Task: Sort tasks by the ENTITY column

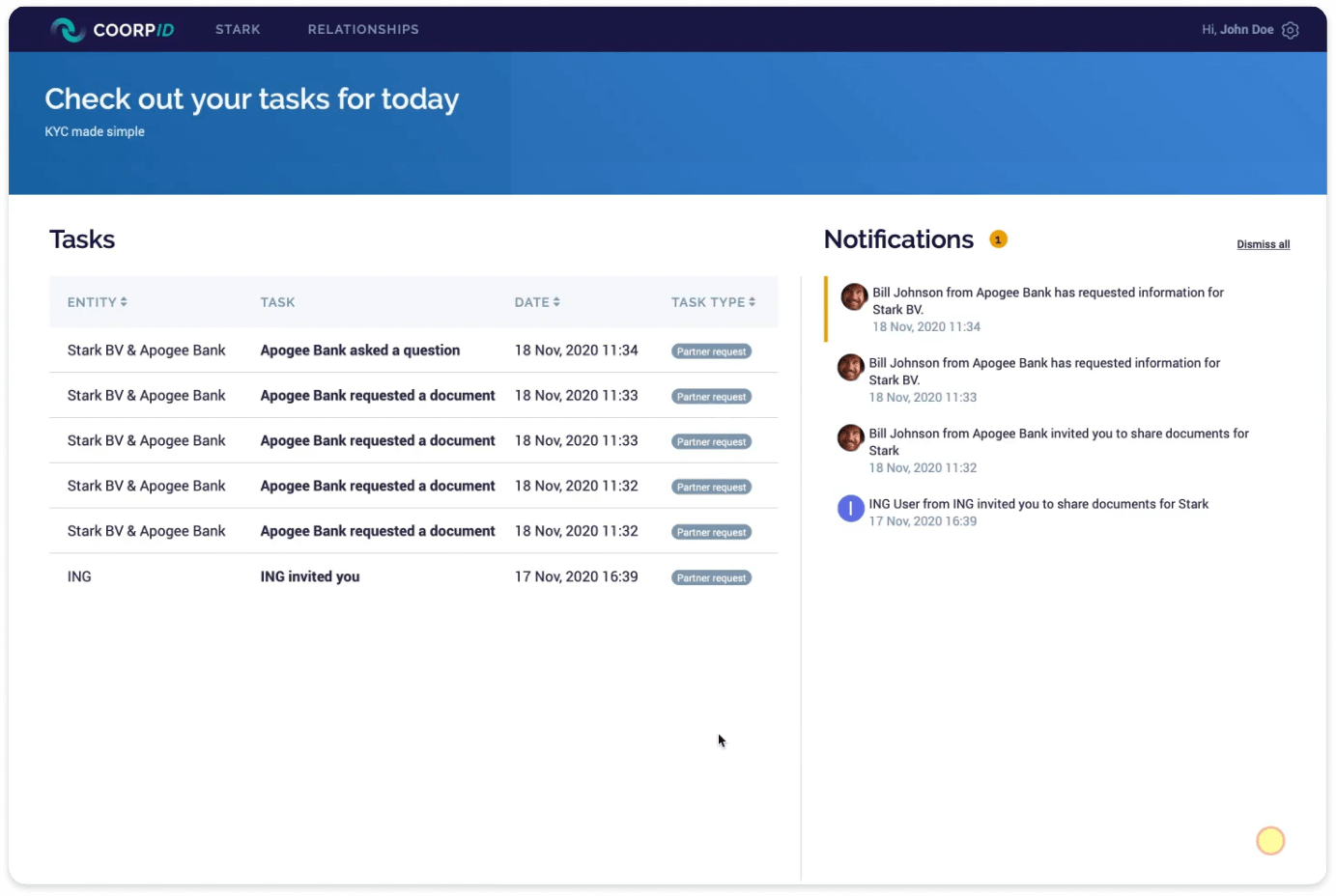Action: (x=97, y=301)
